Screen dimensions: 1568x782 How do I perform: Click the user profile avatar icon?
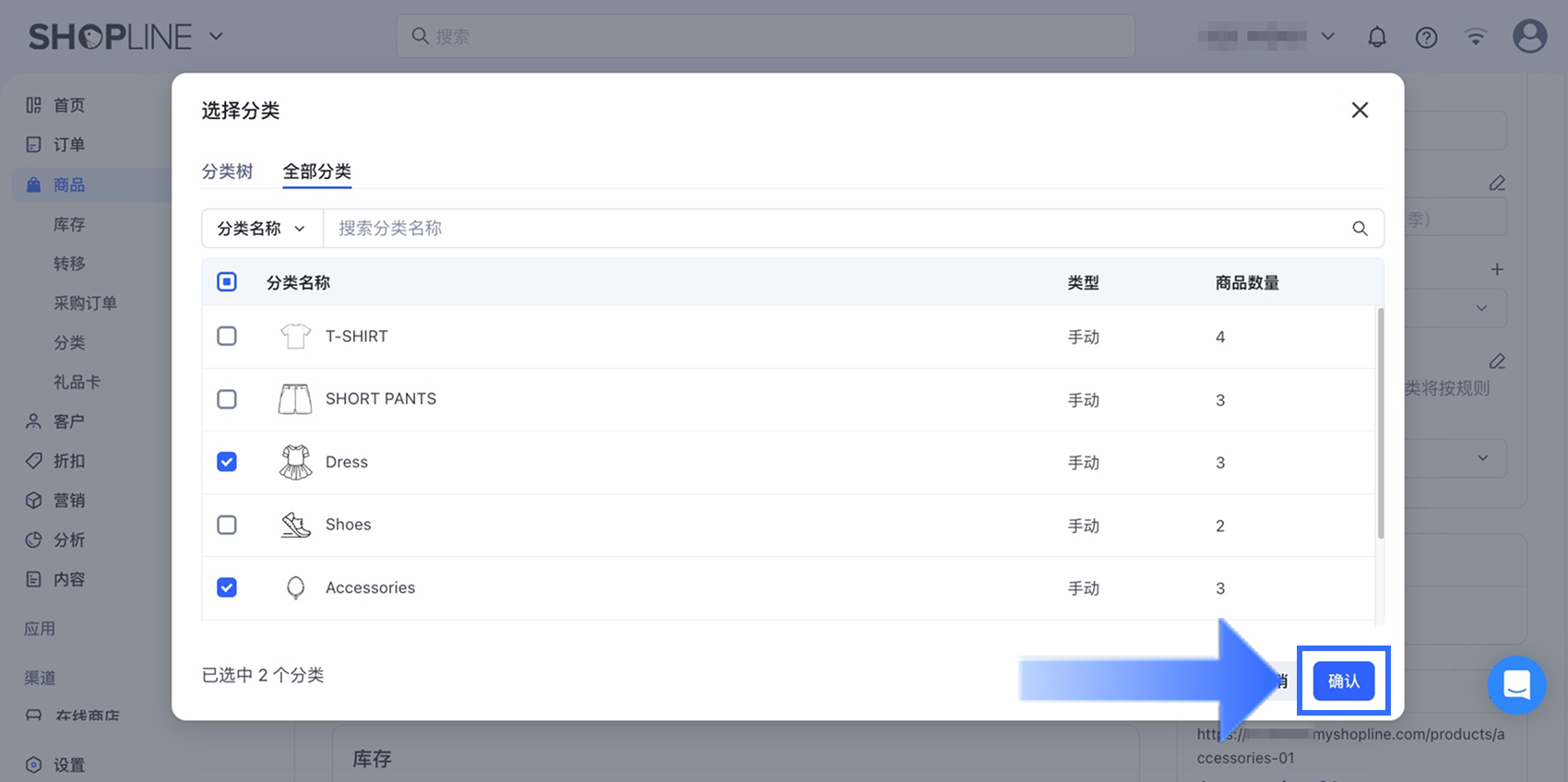pos(1529,37)
